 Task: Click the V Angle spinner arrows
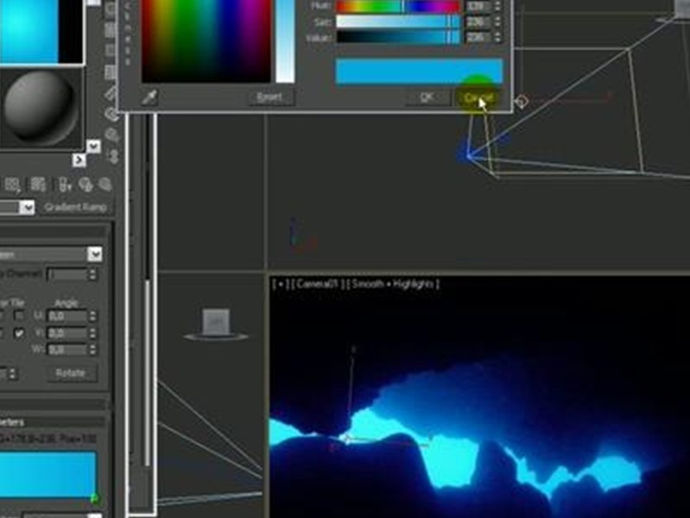(x=92, y=333)
